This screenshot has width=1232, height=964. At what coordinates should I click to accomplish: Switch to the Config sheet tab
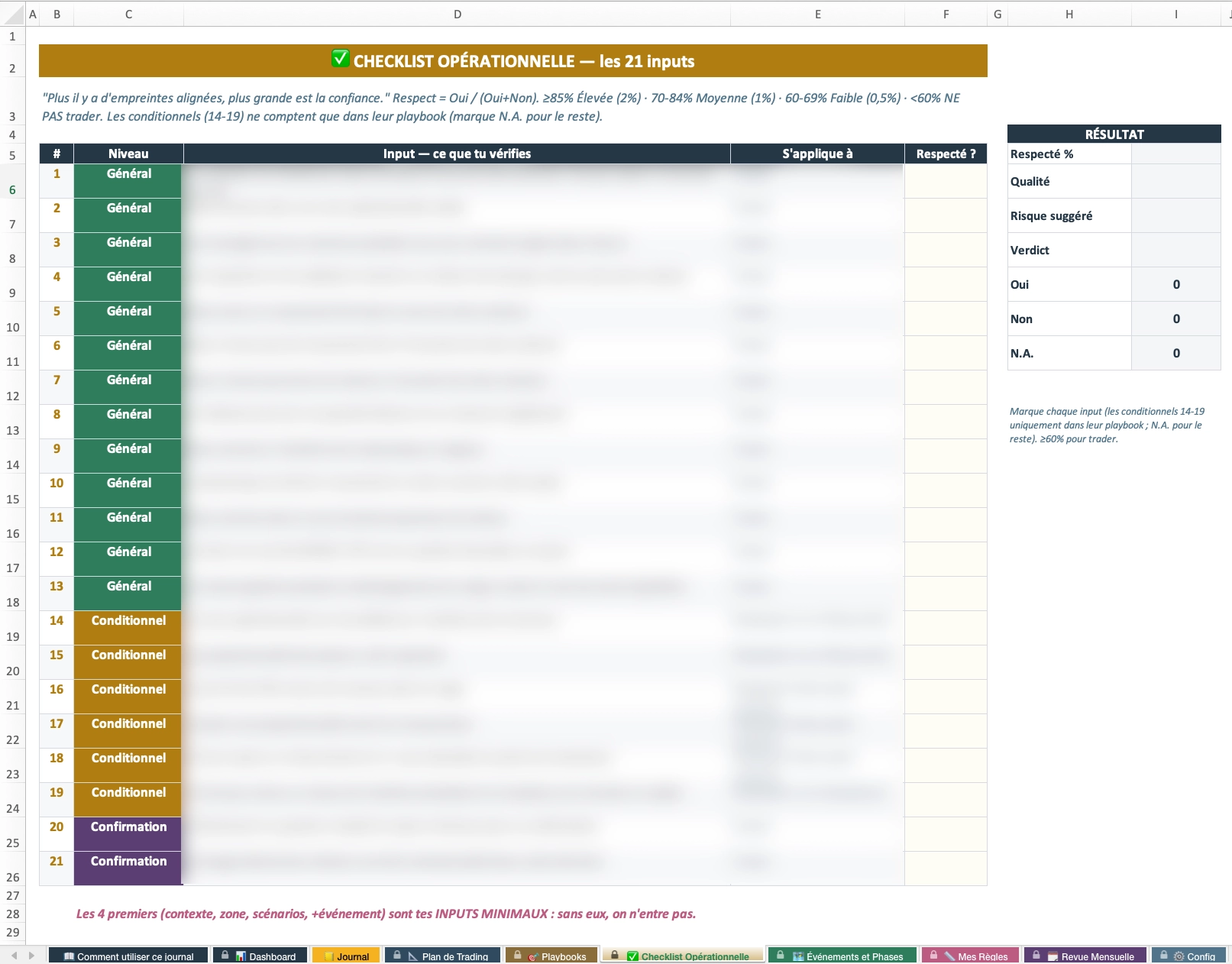1190,956
